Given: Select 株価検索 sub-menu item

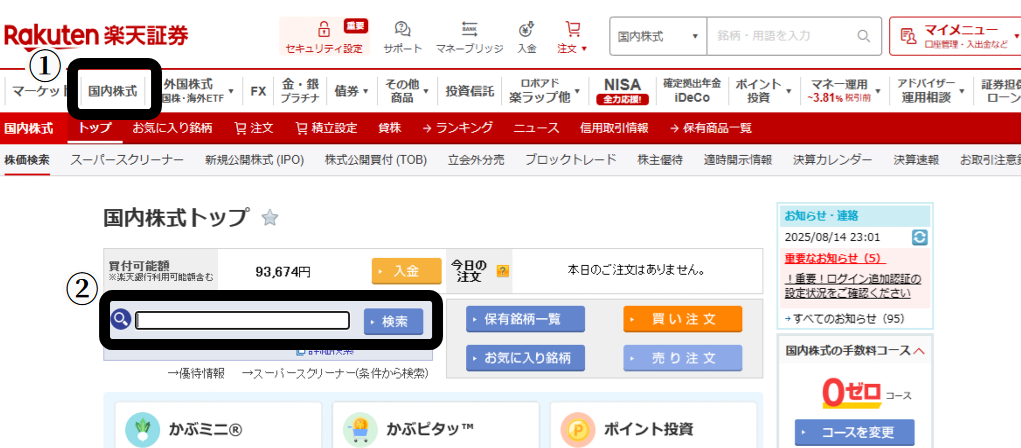Looking at the screenshot, I should pyautogui.click(x=27, y=160).
